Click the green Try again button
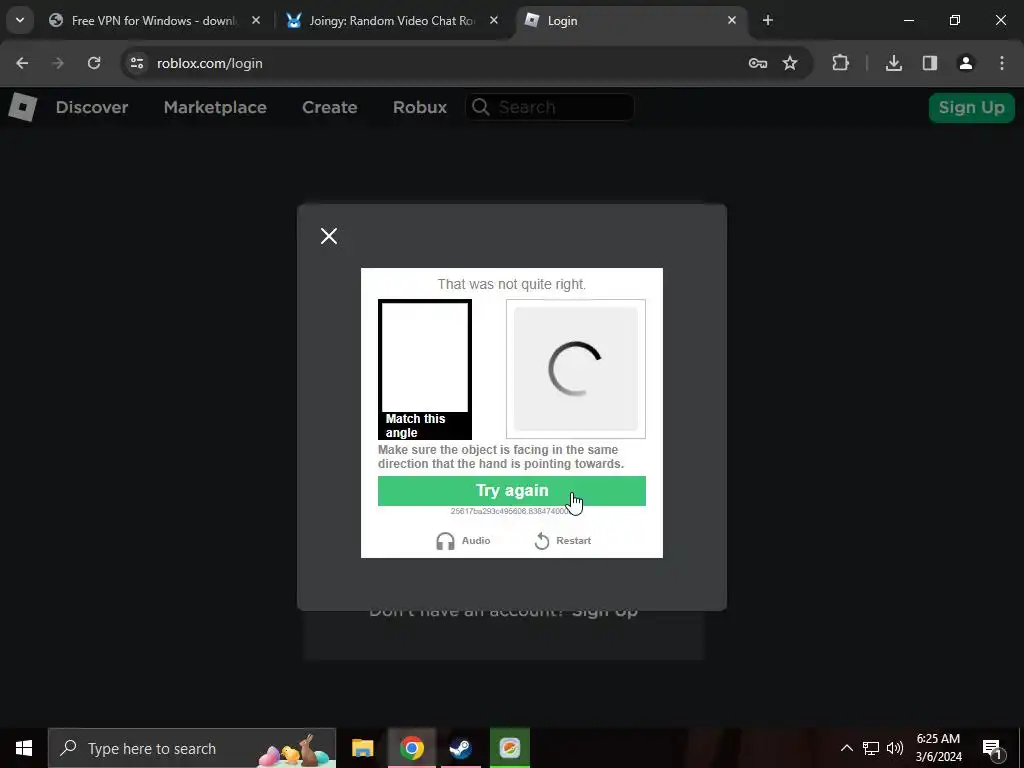 511,490
